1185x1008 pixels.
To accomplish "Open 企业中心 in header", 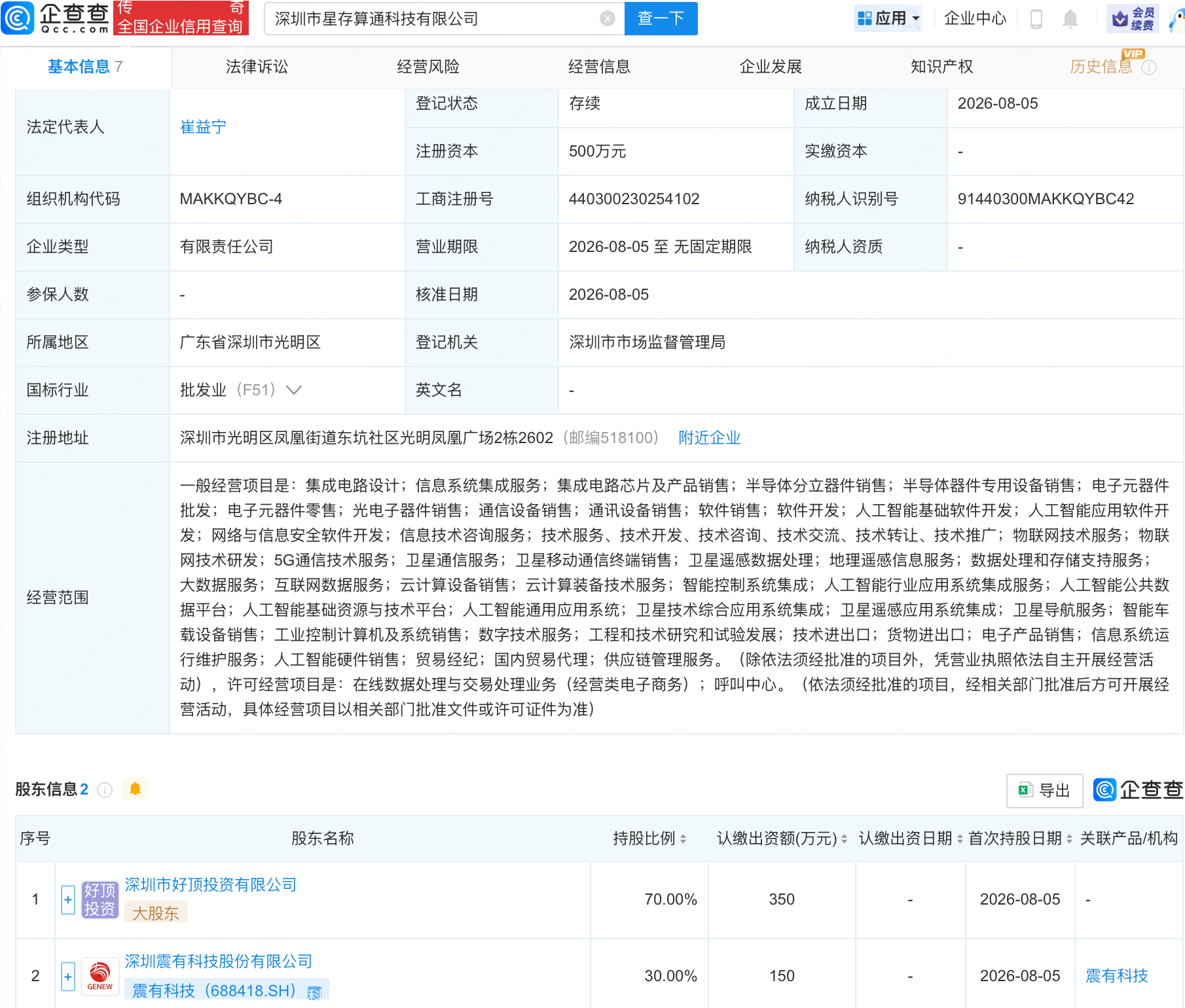I will tap(975, 18).
